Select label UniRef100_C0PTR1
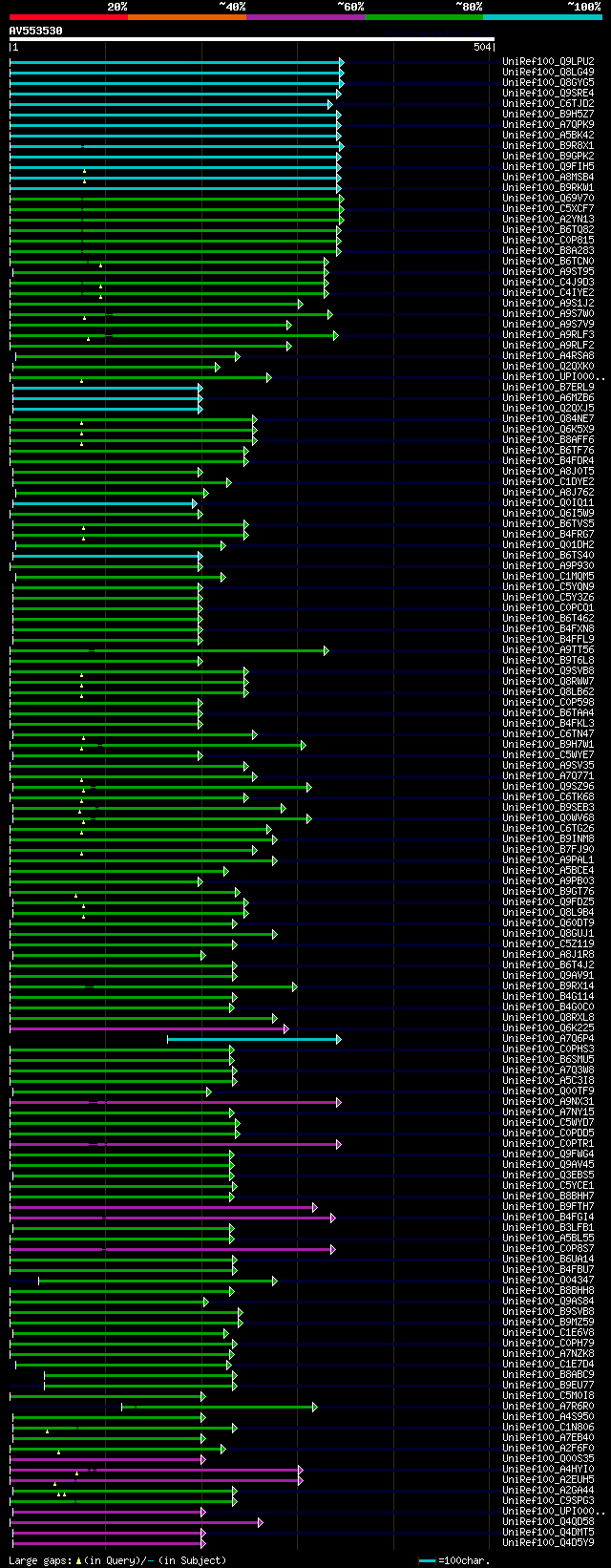 (548, 1143)
